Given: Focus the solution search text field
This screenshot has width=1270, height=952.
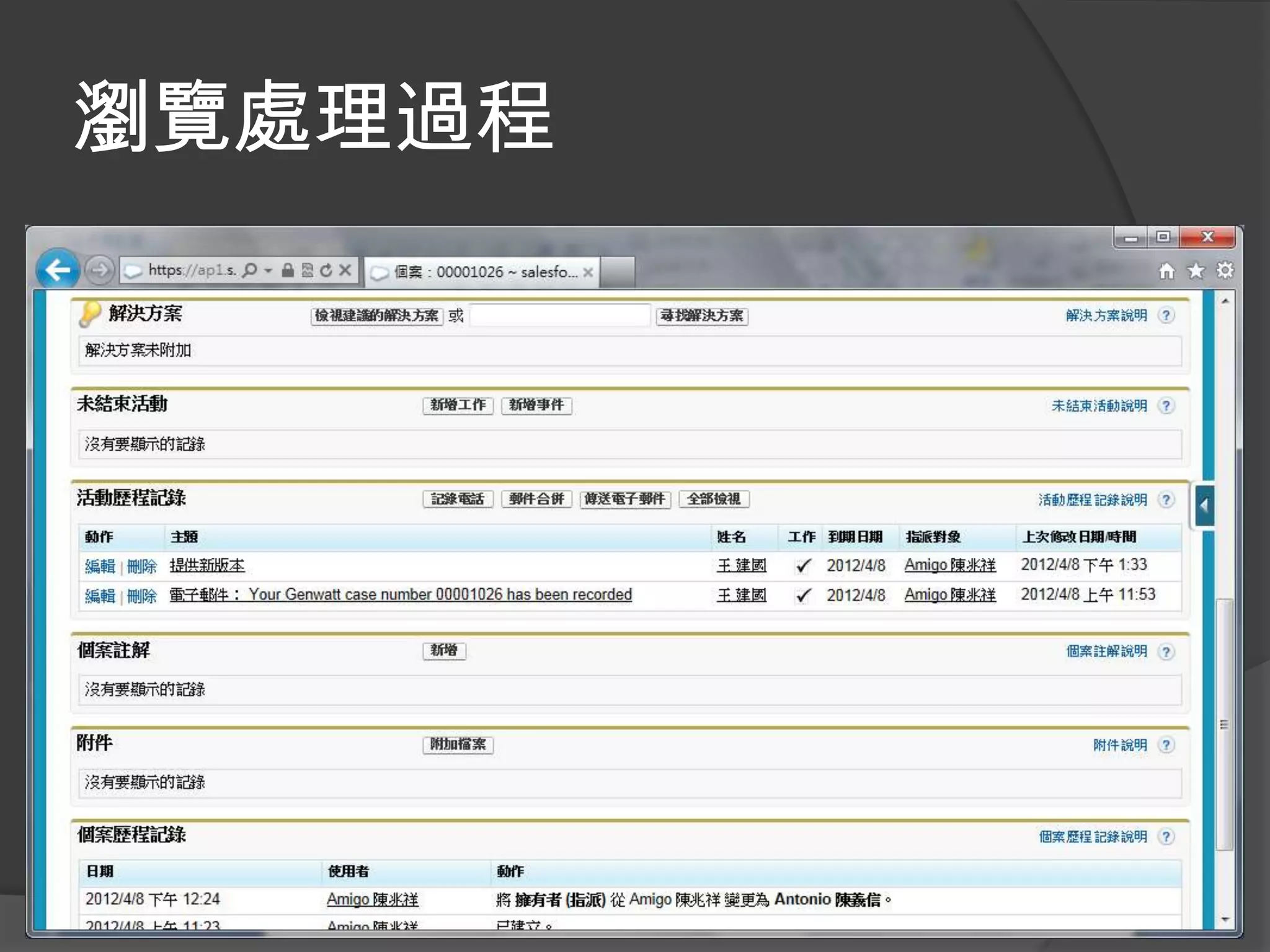Looking at the screenshot, I should (559, 315).
